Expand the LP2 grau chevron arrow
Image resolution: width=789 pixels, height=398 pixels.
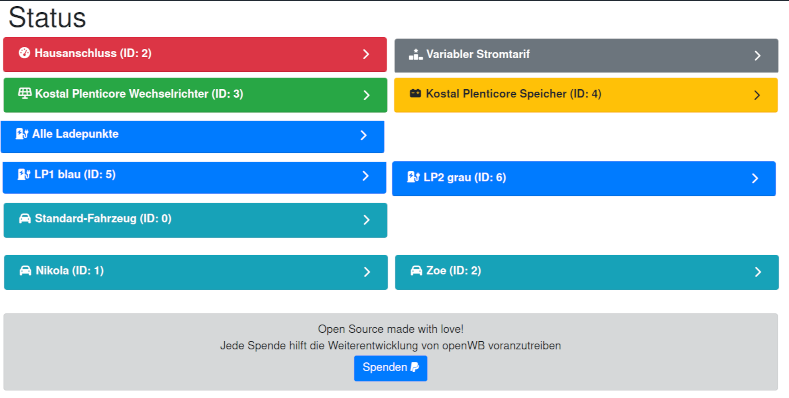tap(755, 178)
